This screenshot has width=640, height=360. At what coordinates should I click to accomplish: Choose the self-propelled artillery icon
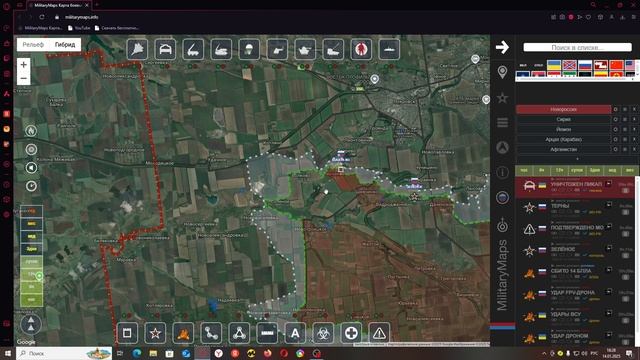tap(221, 49)
